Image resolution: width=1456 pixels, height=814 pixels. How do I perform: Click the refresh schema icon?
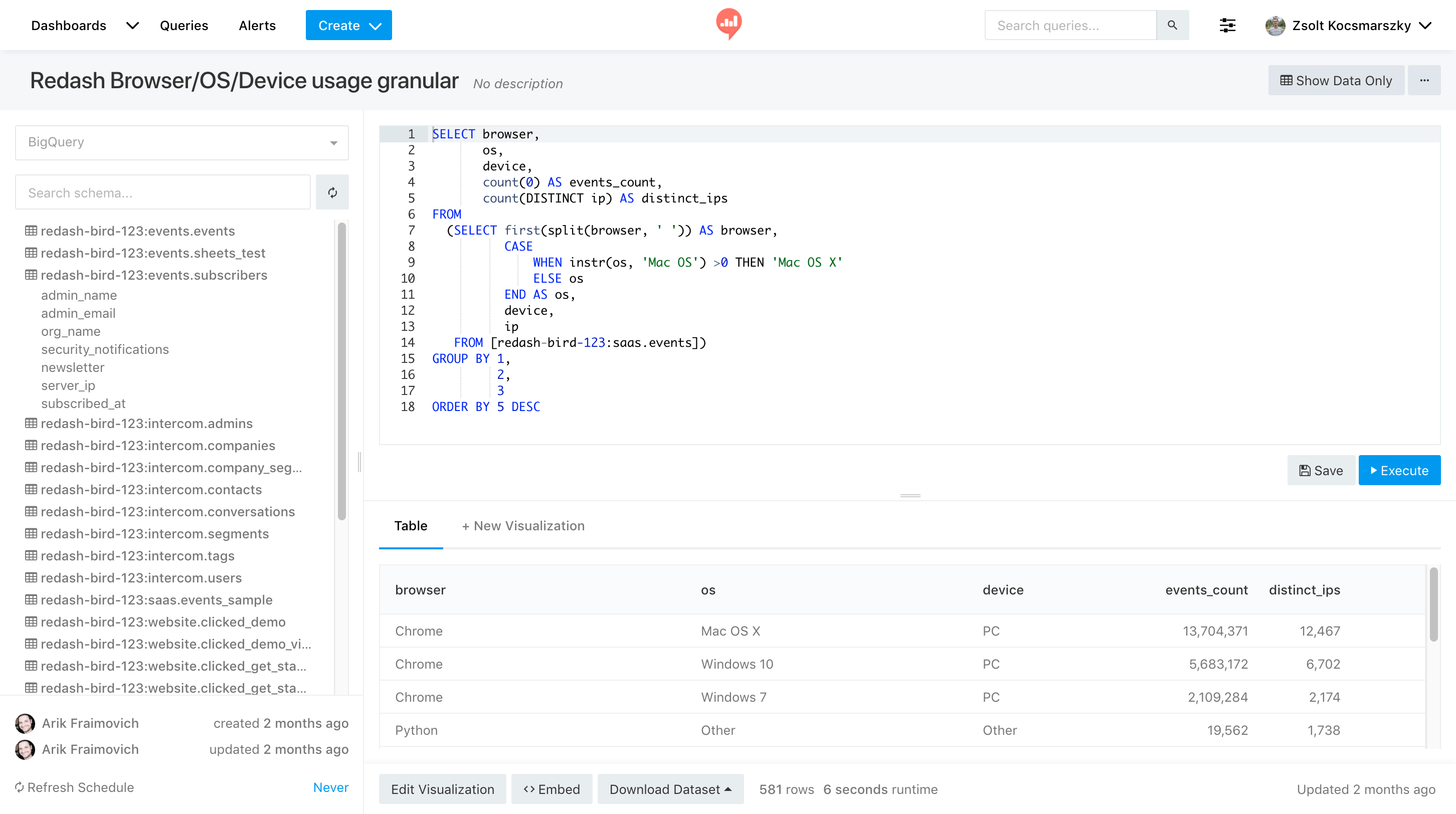tap(332, 192)
